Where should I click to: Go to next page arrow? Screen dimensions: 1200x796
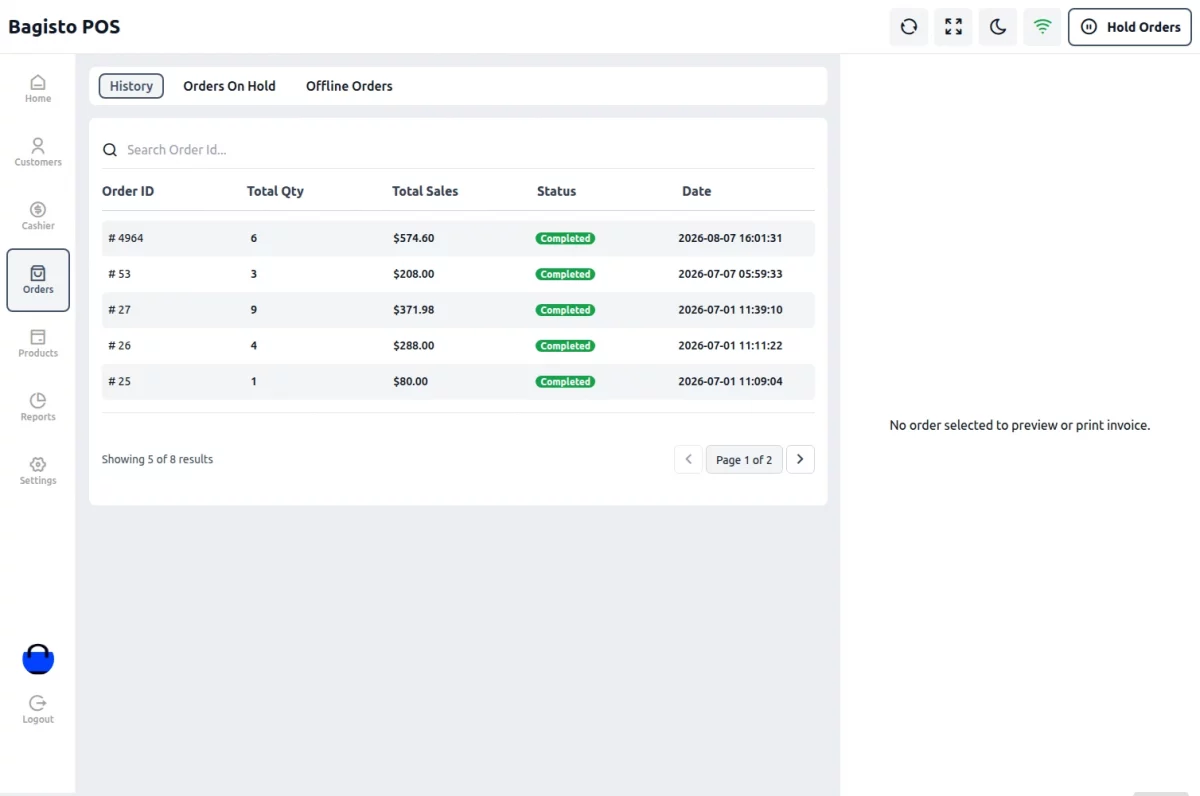click(800, 459)
